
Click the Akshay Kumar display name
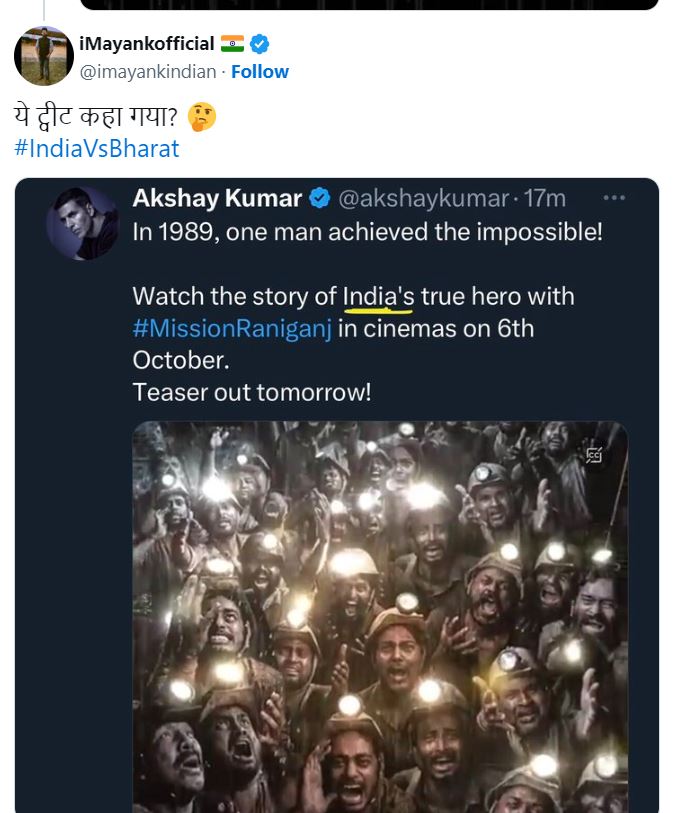click(x=217, y=199)
